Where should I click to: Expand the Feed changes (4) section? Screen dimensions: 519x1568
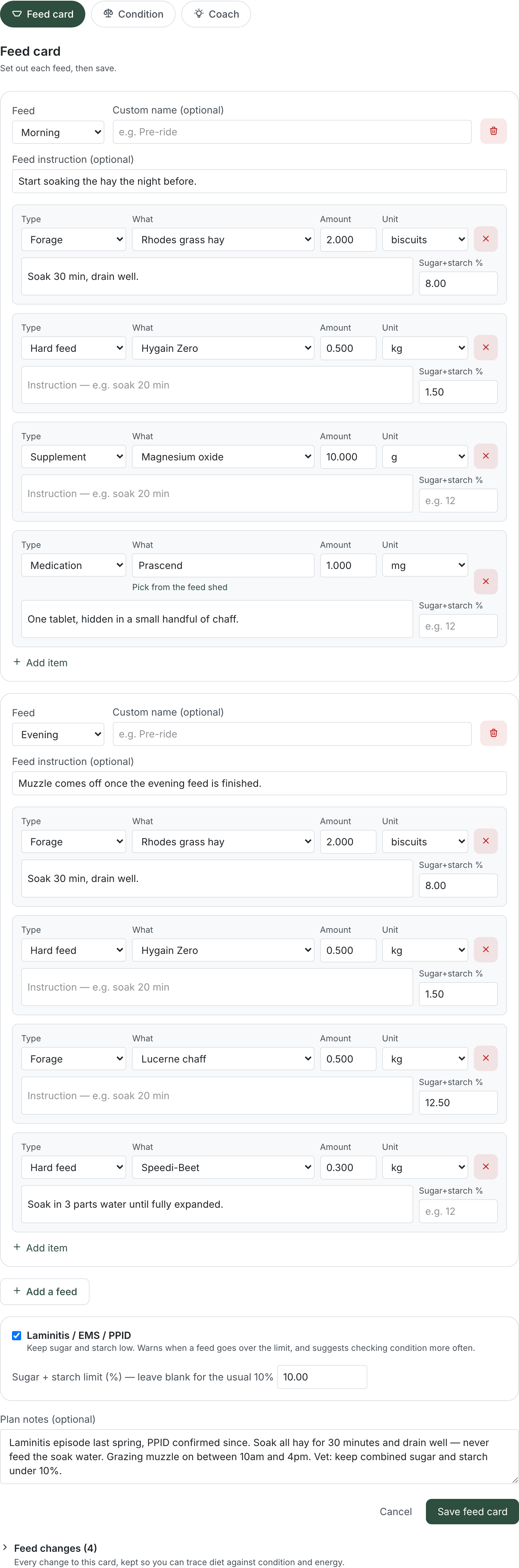(55, 1549)
